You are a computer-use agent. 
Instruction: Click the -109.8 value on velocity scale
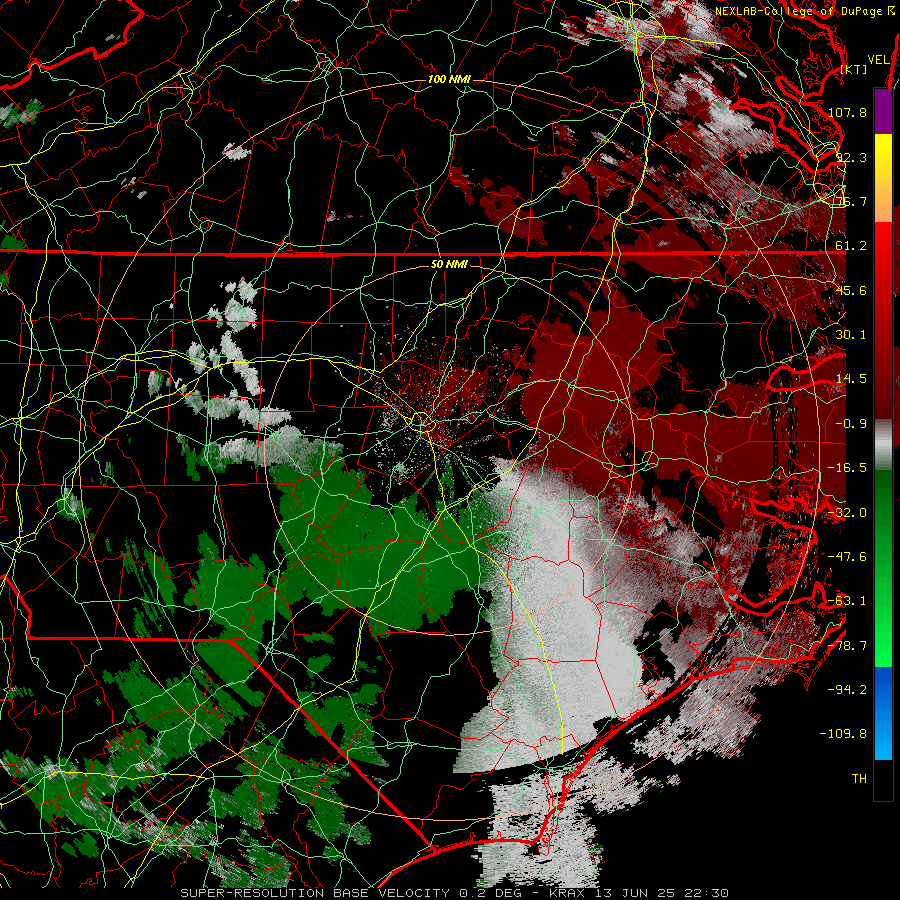[x=844, y=734]
